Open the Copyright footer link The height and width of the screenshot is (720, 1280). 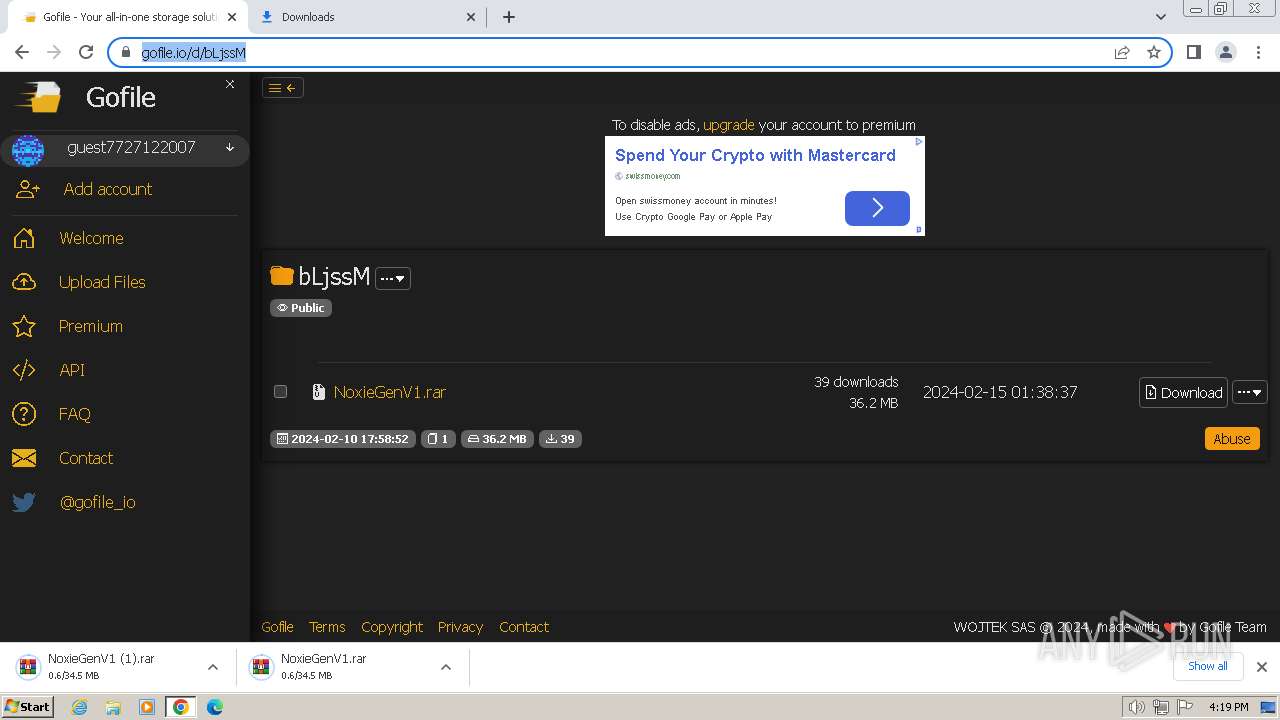point(392,627)
